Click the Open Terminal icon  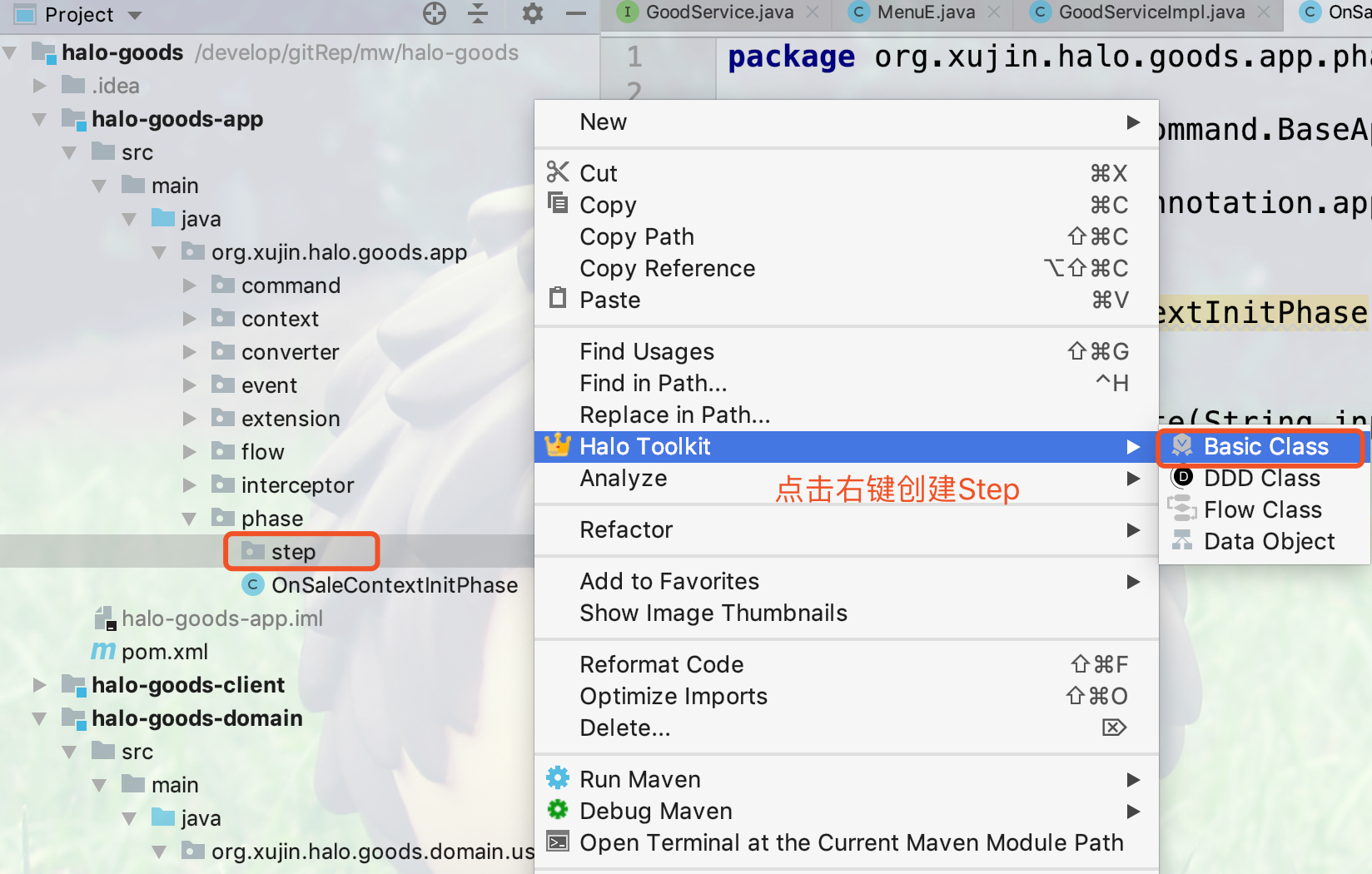(x=558, y=842)
